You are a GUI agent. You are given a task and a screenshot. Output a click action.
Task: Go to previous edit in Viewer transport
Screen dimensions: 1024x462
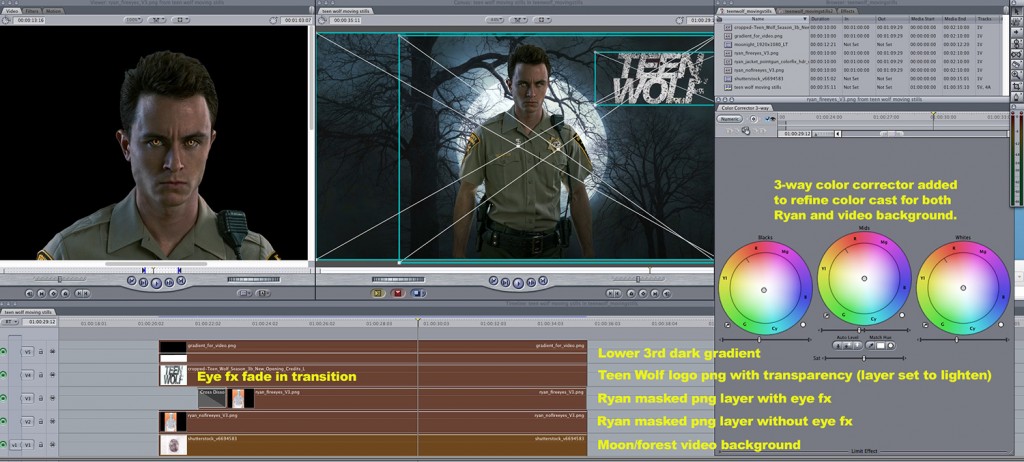131,280
